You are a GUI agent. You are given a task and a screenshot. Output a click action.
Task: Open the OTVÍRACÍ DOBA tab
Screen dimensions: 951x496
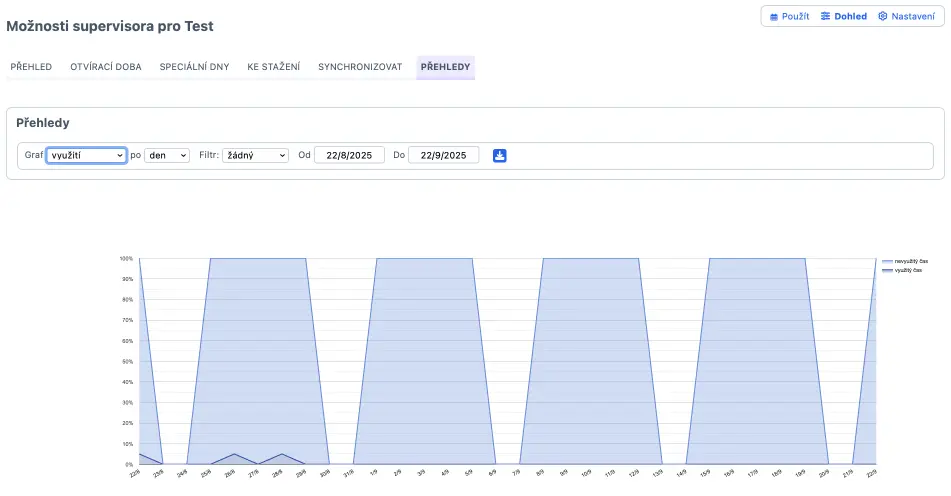[x=106, y=67]
